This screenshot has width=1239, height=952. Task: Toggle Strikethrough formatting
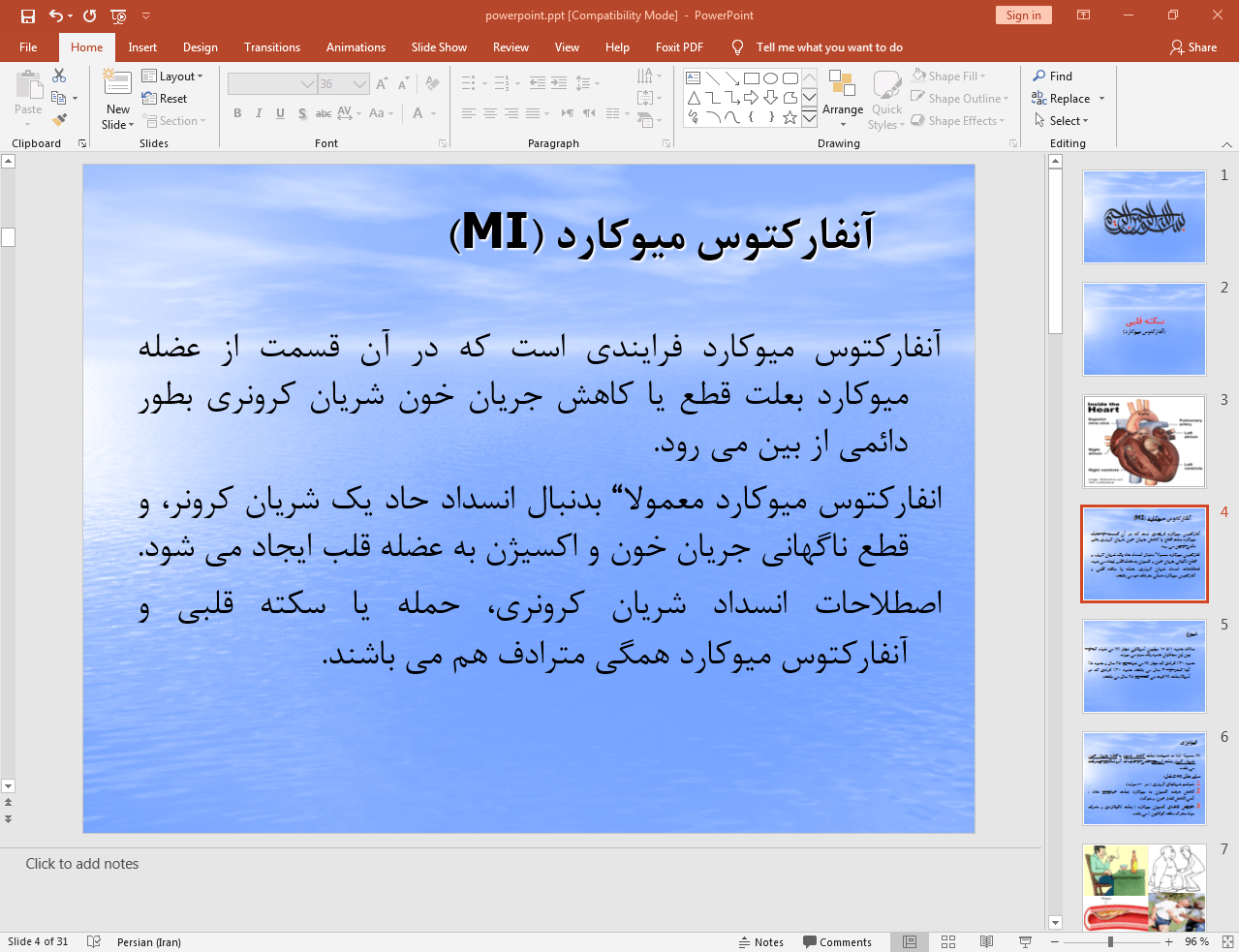[324, 113]
